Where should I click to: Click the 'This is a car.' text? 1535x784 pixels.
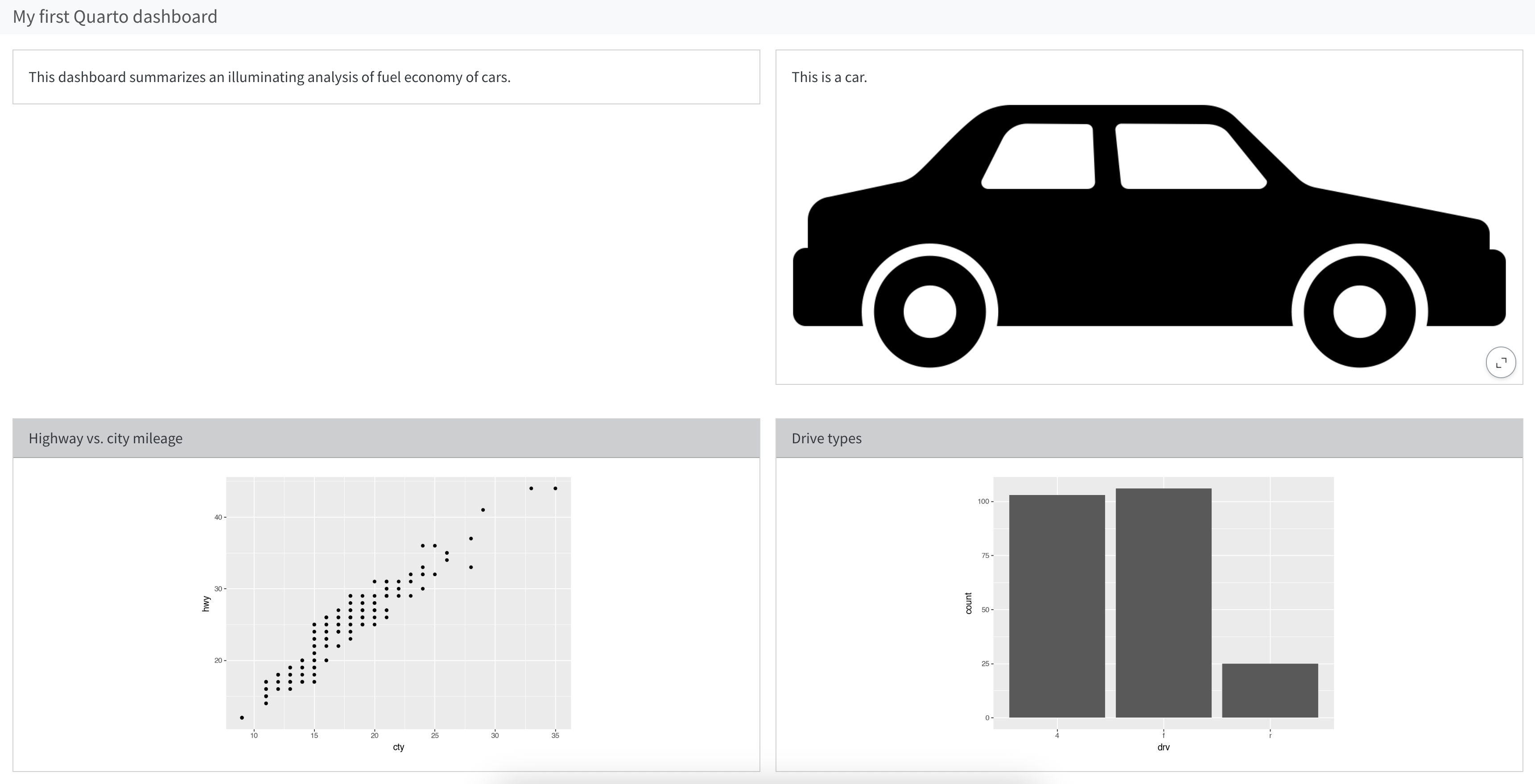829,78
